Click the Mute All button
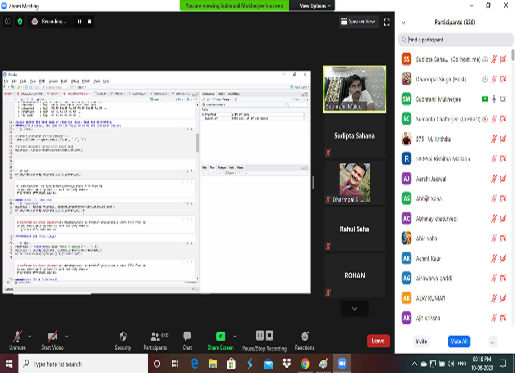The height and width of the screenshot is (373, 515). (459, 341)
